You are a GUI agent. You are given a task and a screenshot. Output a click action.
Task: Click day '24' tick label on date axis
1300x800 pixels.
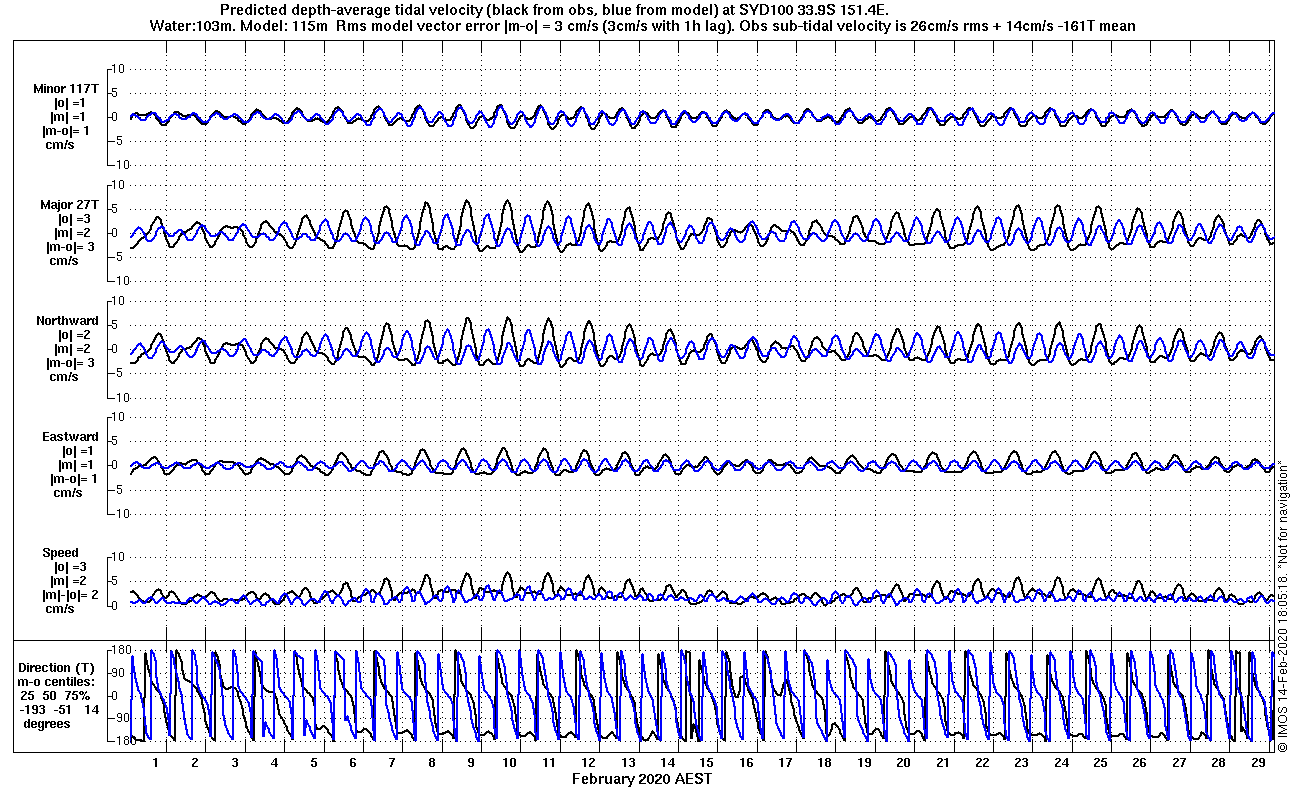pos(1060,762)
